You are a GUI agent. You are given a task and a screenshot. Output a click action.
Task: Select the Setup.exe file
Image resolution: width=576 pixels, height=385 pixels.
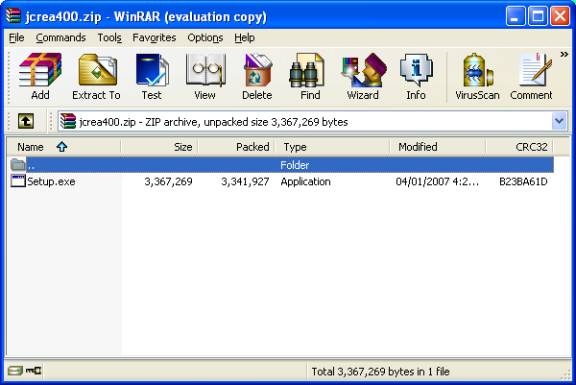click(51, 181)
